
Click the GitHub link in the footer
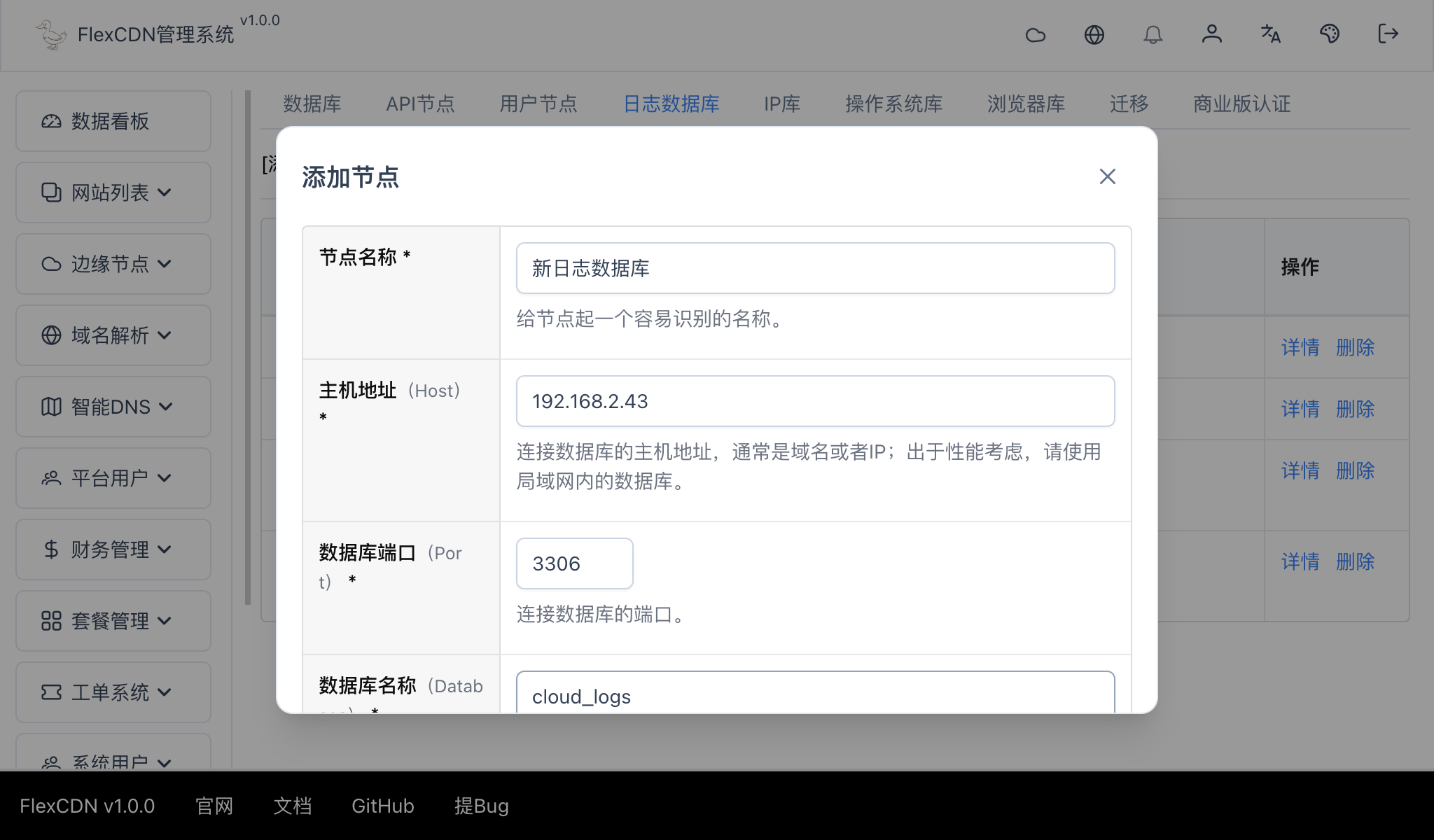(x=382, y=806)
